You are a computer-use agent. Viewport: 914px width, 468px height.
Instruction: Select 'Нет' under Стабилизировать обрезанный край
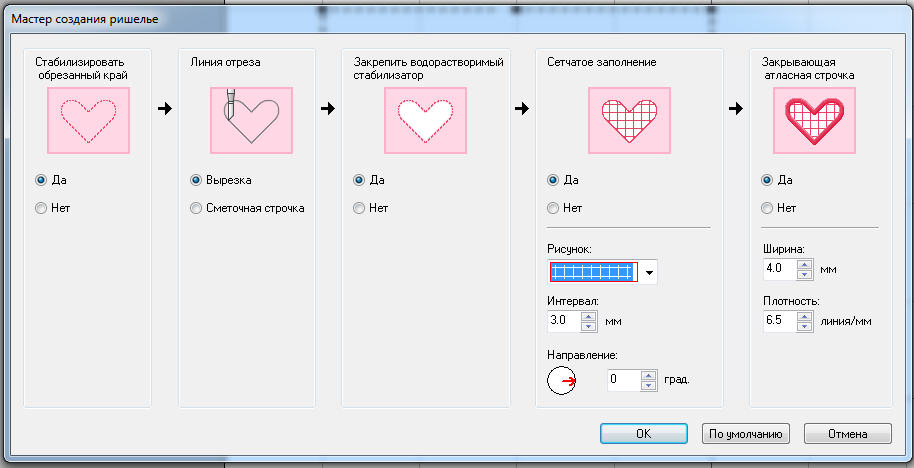point(41,208)
